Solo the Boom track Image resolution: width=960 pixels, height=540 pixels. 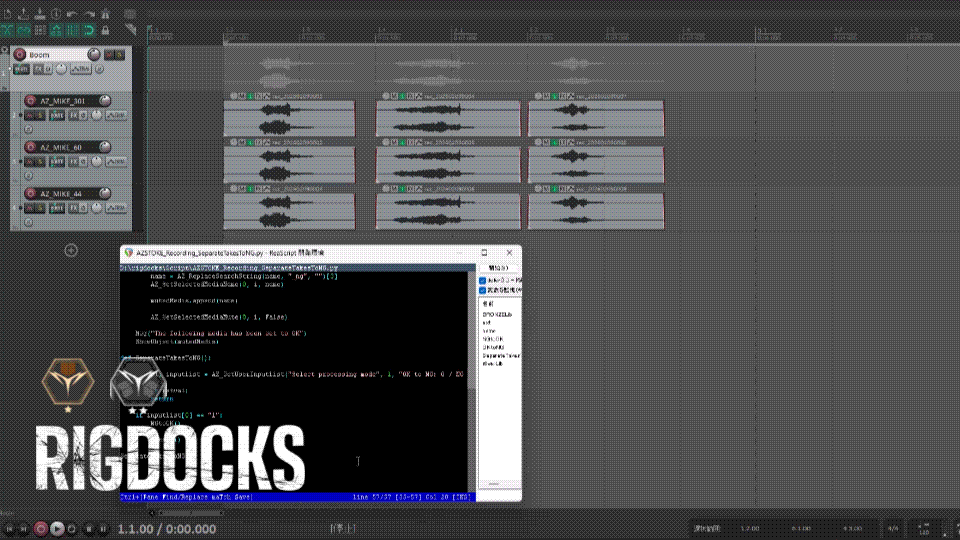[x=120, y=54]
